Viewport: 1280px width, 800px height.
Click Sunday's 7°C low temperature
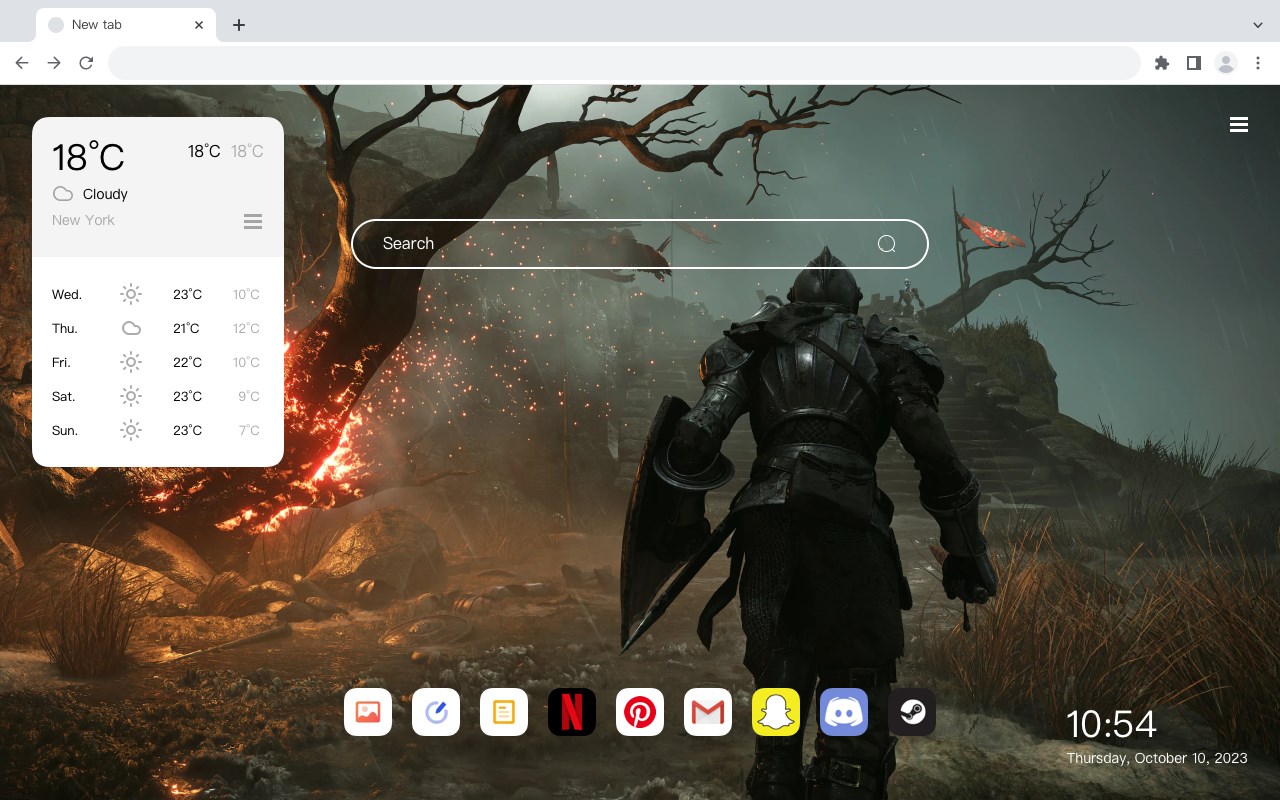click(x=250, y=430)
